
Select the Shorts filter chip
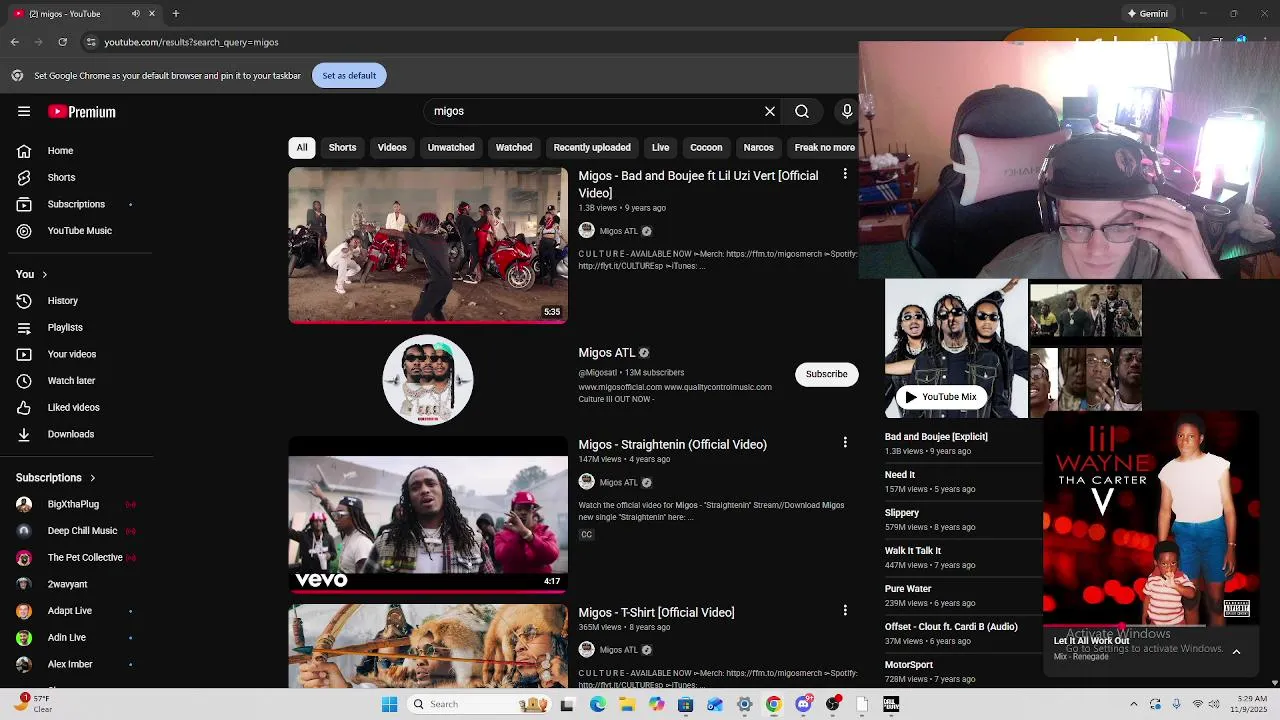[x=342, y=148]
